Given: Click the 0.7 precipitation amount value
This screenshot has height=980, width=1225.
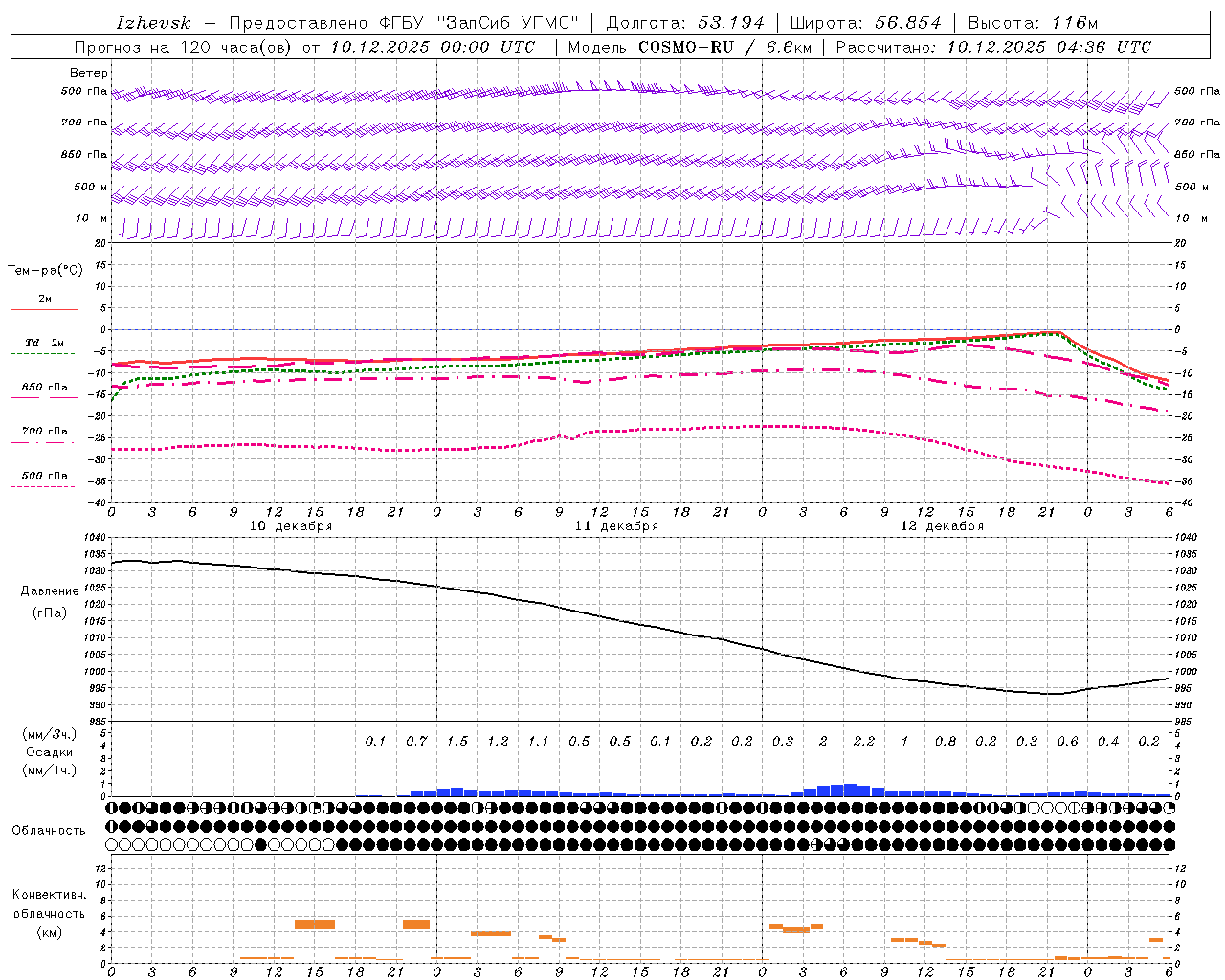Looking at the screenshot, I should 416,742.
